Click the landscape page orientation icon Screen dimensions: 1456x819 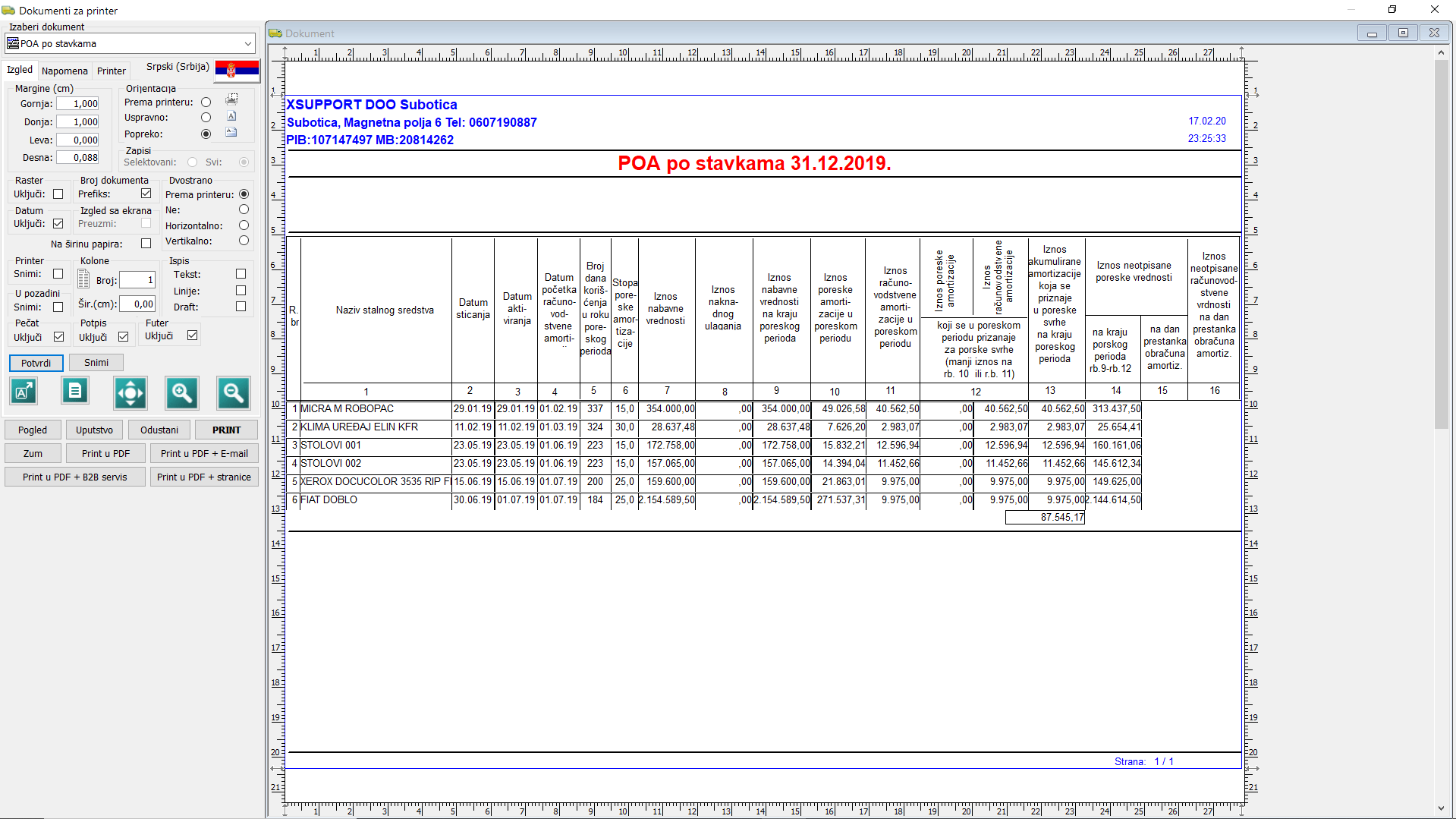click(x=231, y=133)
